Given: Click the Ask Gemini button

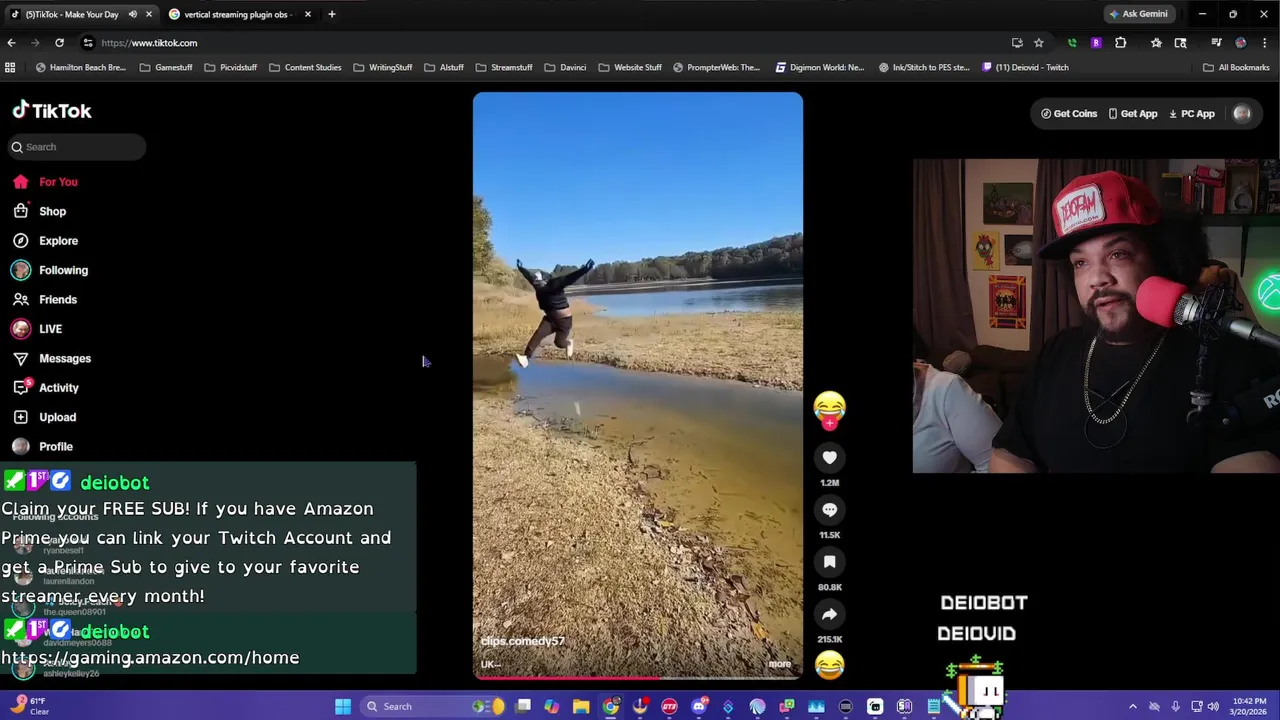Looking at the screenshot, I should click(x=1138, y=14).
